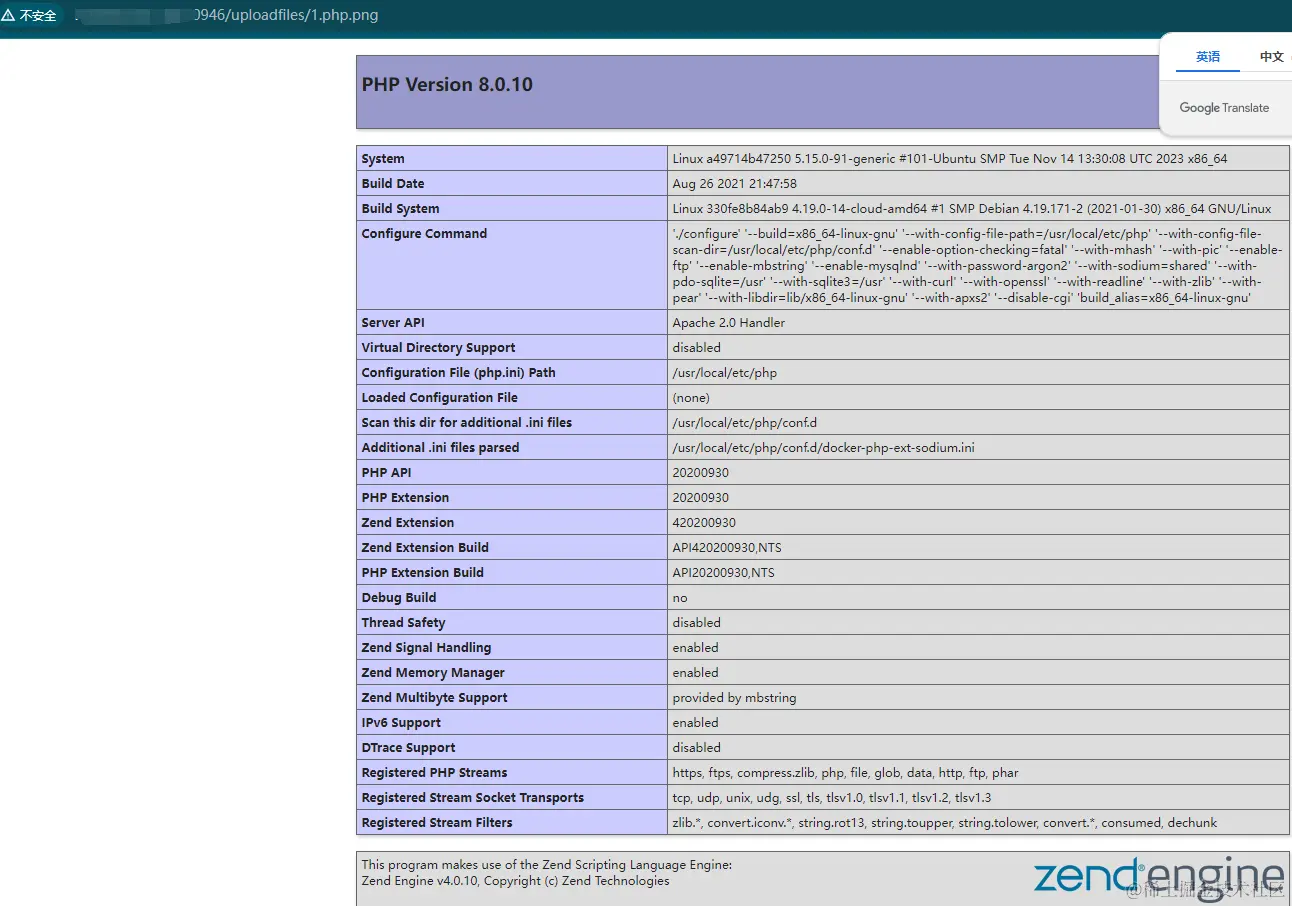Click the Configure Command label

(x=424, y=234)
